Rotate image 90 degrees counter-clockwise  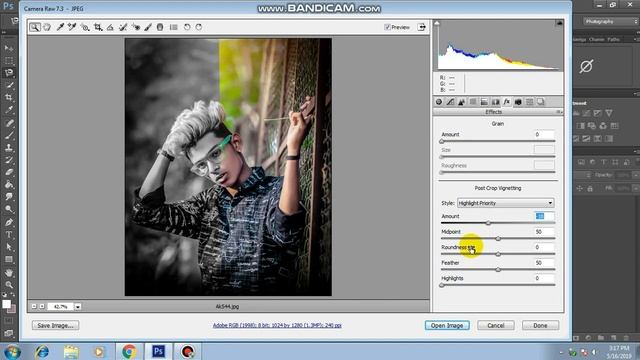[x=187, y=27]
